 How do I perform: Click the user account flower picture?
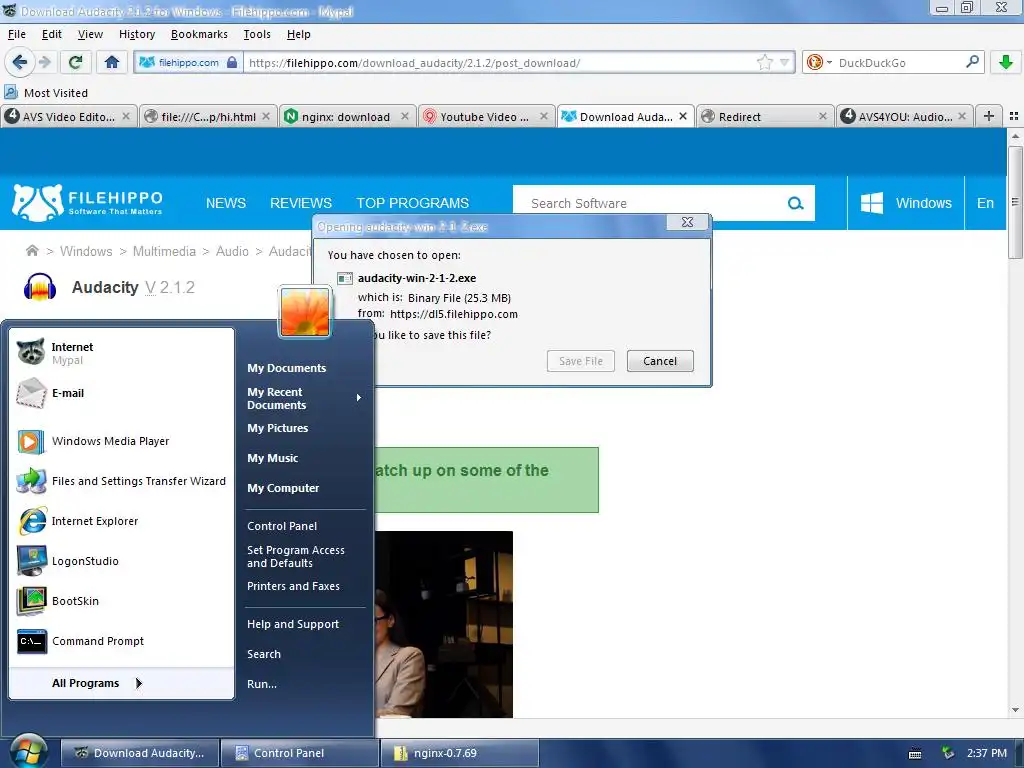[304, 312]
